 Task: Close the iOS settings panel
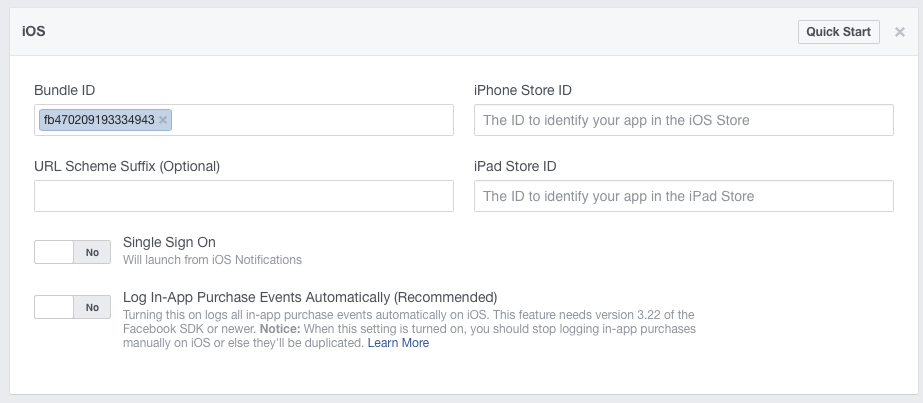900,32
